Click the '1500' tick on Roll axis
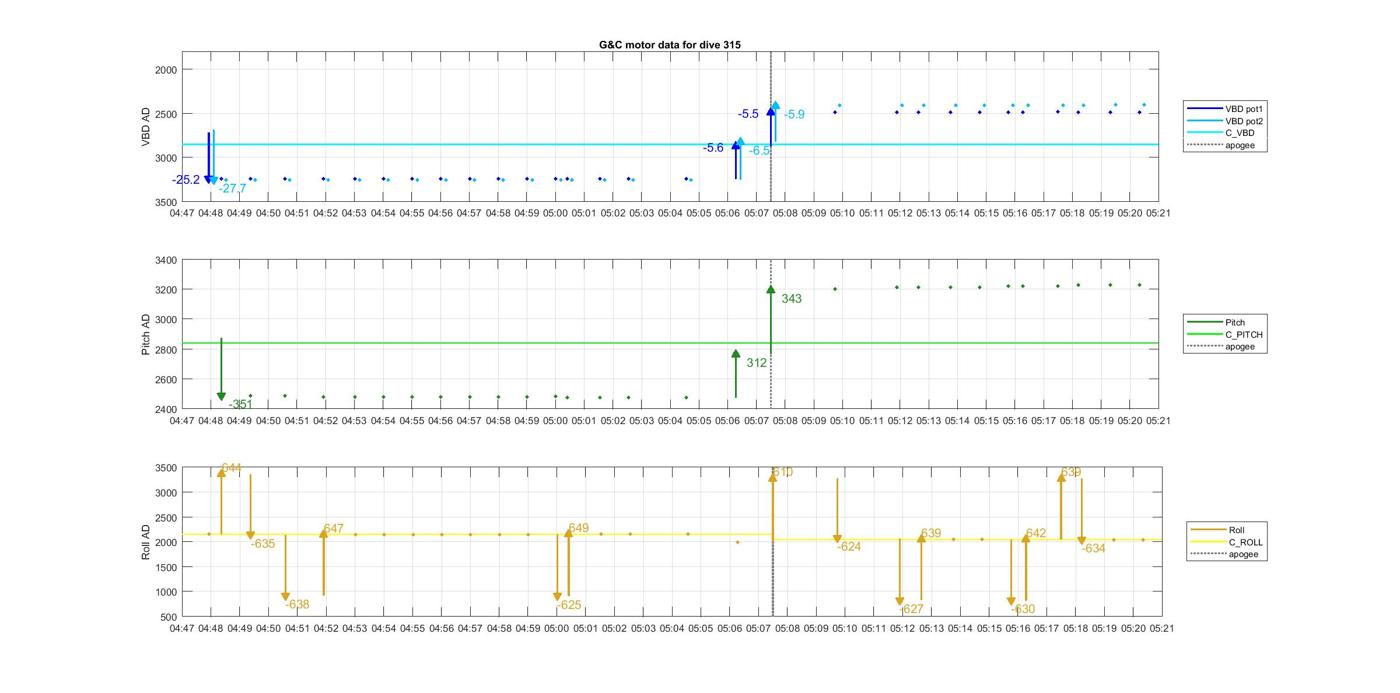Image resolution: width=1400 pixels, height=693 pixels. (x=165, y=567)
